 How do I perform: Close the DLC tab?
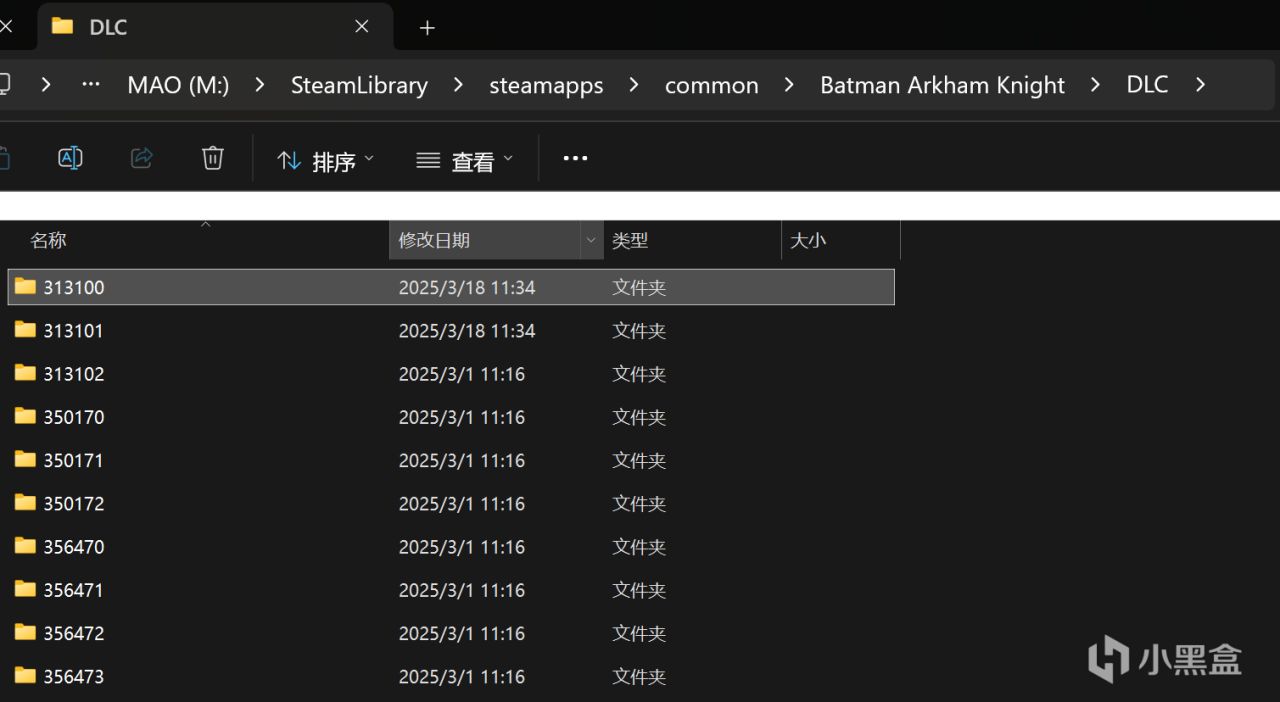[x=362, y=27]
